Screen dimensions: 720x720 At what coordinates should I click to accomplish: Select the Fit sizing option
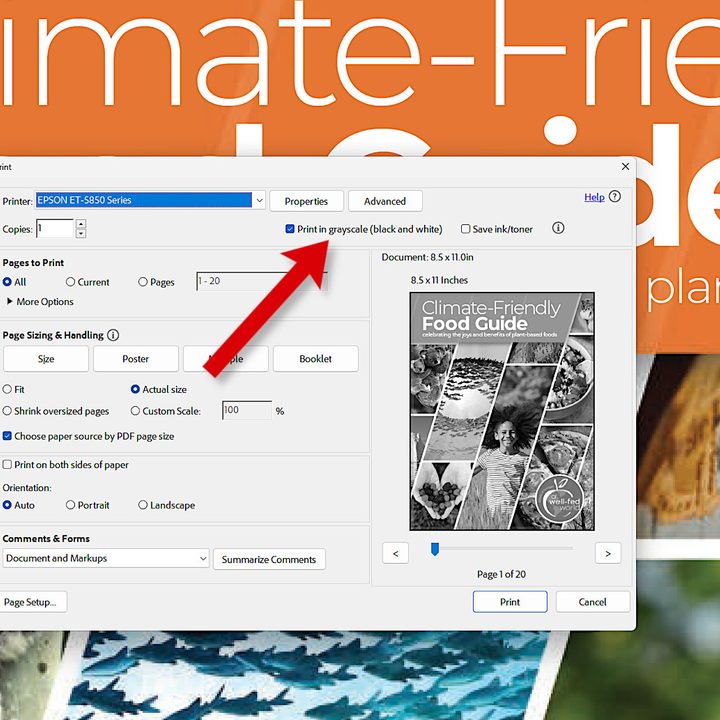tap(7, 389)
